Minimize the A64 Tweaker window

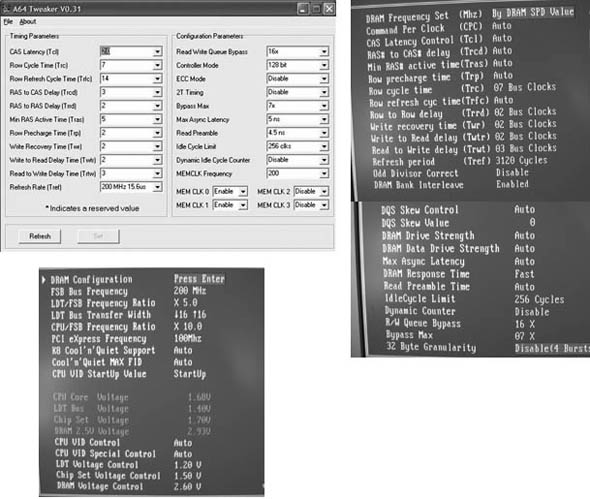click(303, 9)
